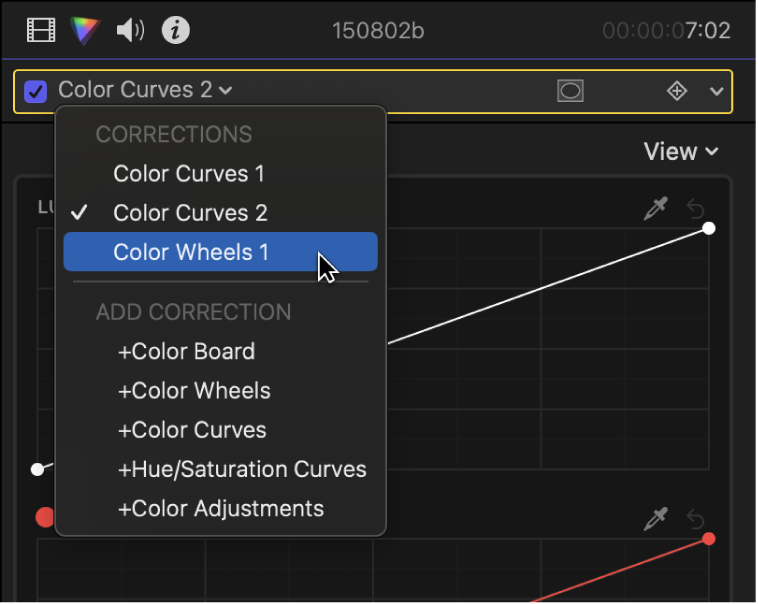
Task: Choose Color Wheels 1 correction
Action: coord(191,252)
